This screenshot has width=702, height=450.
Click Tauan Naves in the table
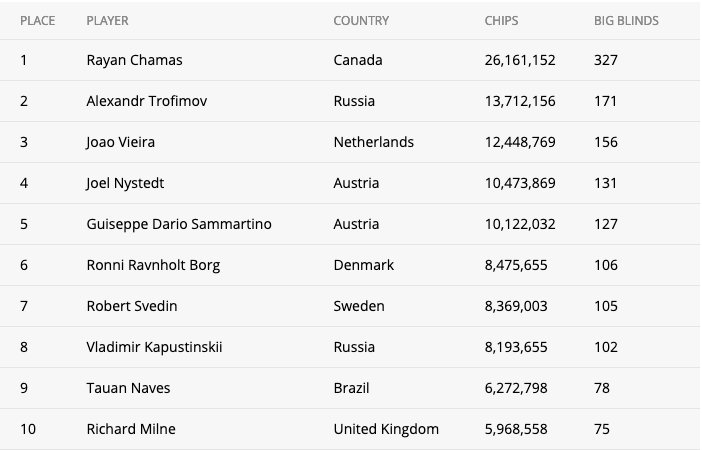coord(128,388)
